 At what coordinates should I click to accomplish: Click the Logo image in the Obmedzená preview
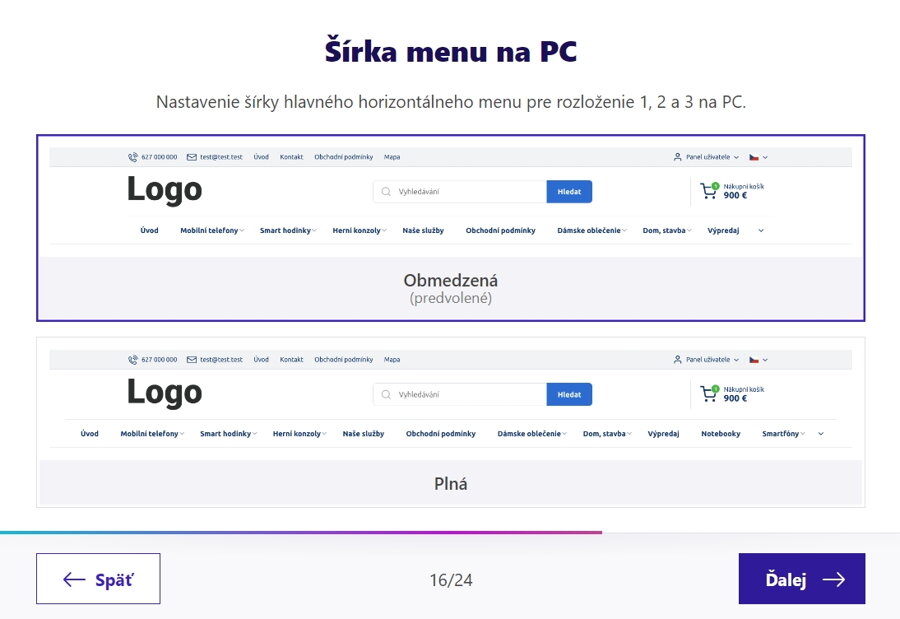coord(164,190)
